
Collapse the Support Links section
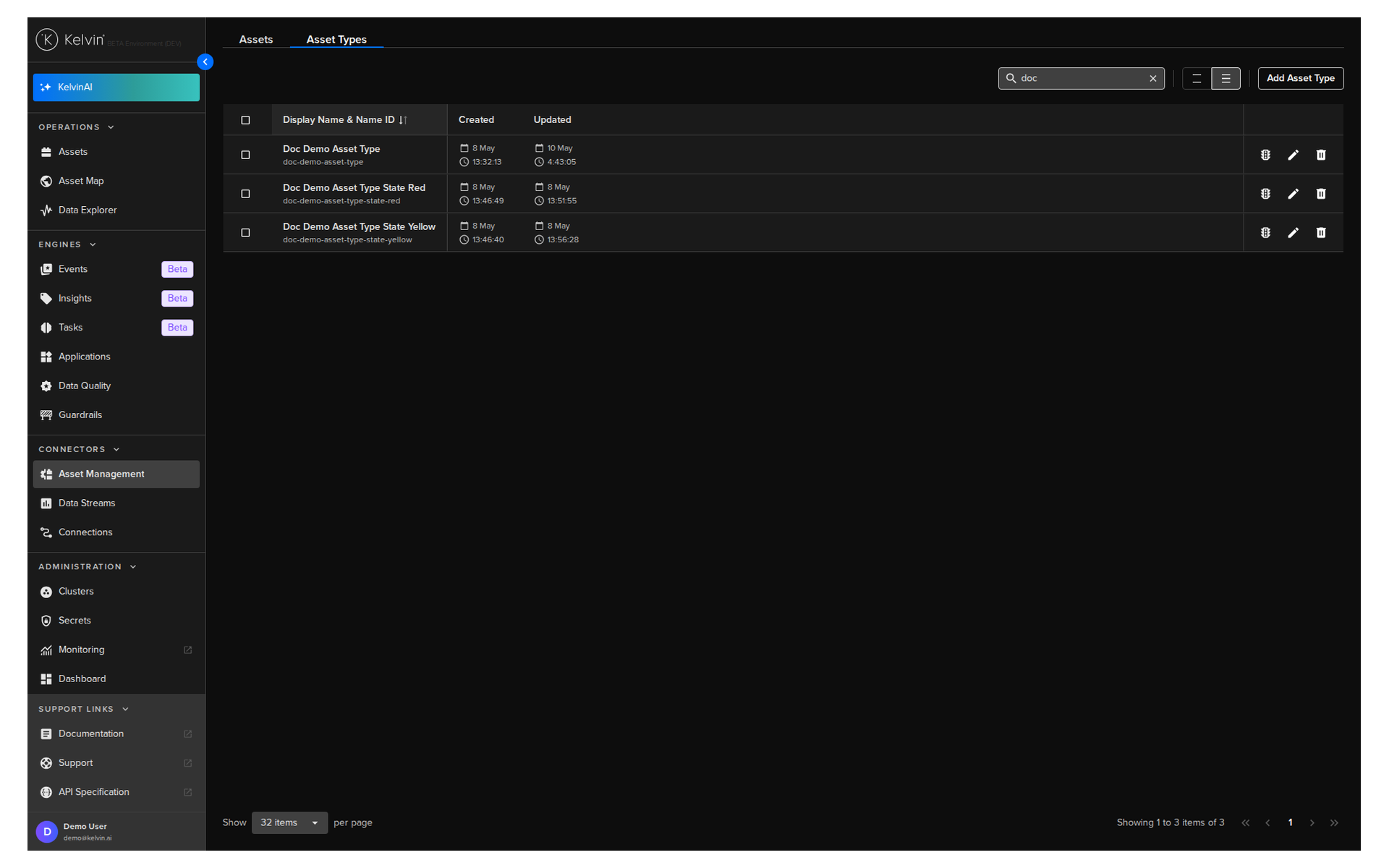tap(83, 709)
